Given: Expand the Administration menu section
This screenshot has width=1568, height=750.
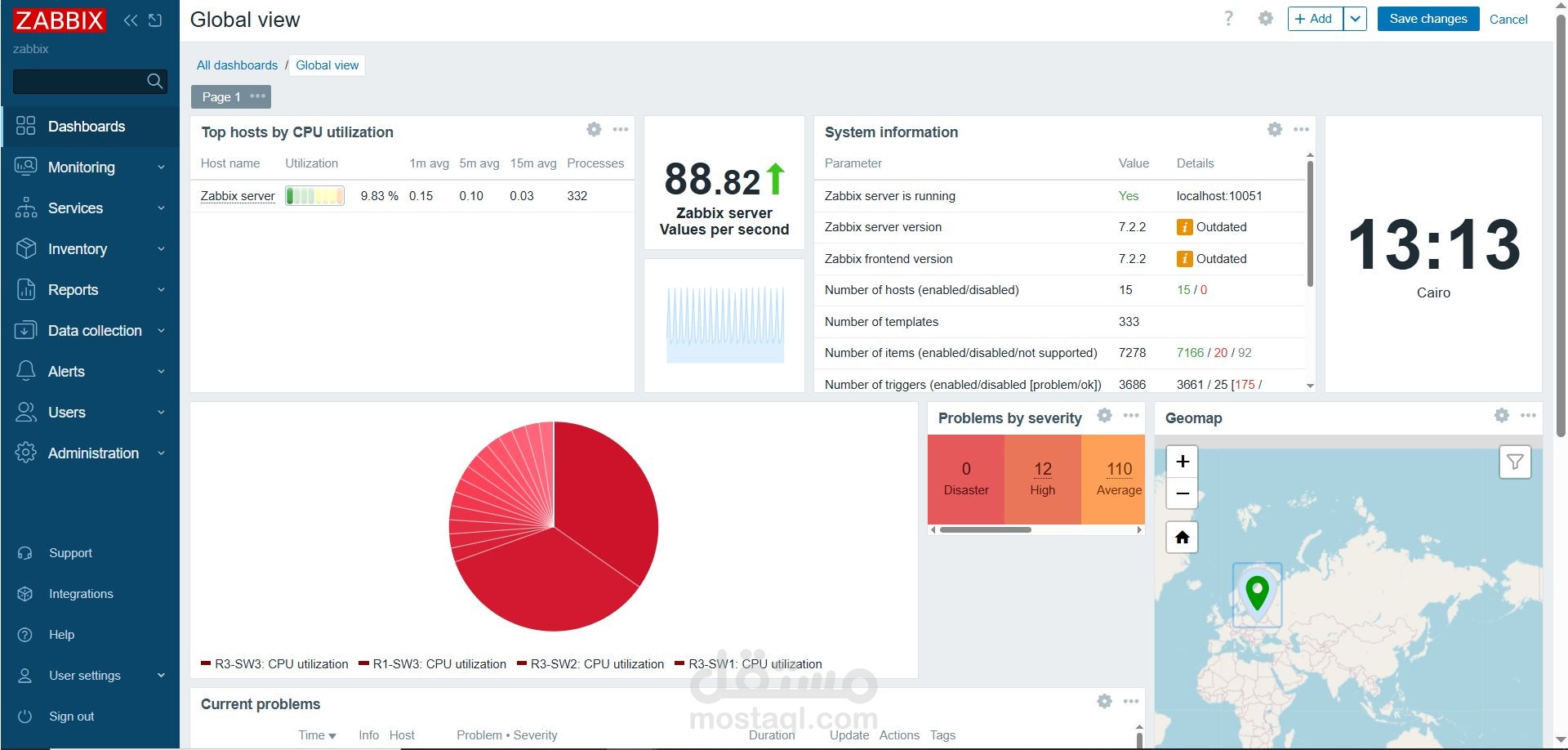Looking at the screenshot, I should [x=90, y=453].
